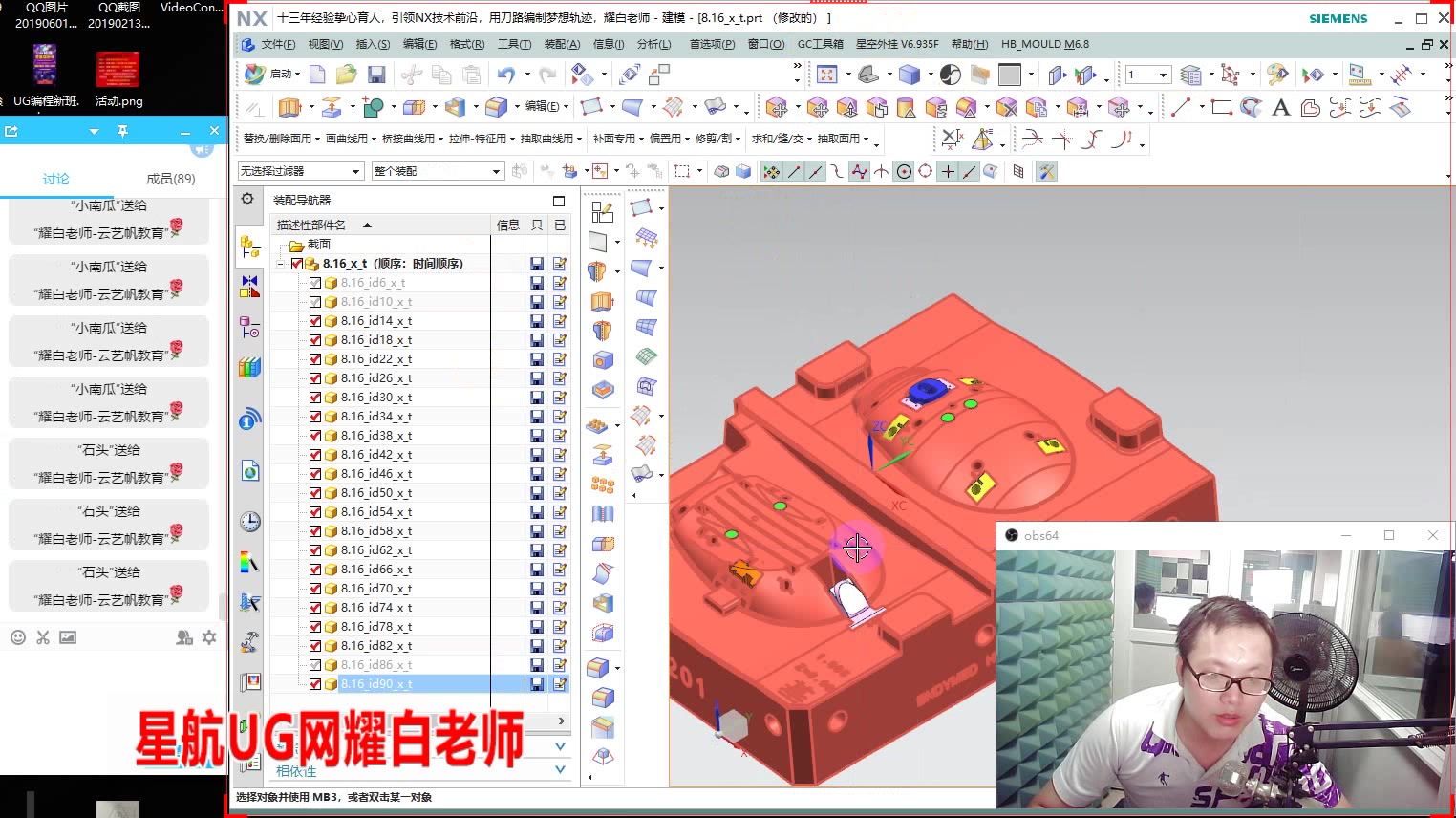Expand the 相依性 panel
This screenshot has width=1456, height=818.
(296, 770)
